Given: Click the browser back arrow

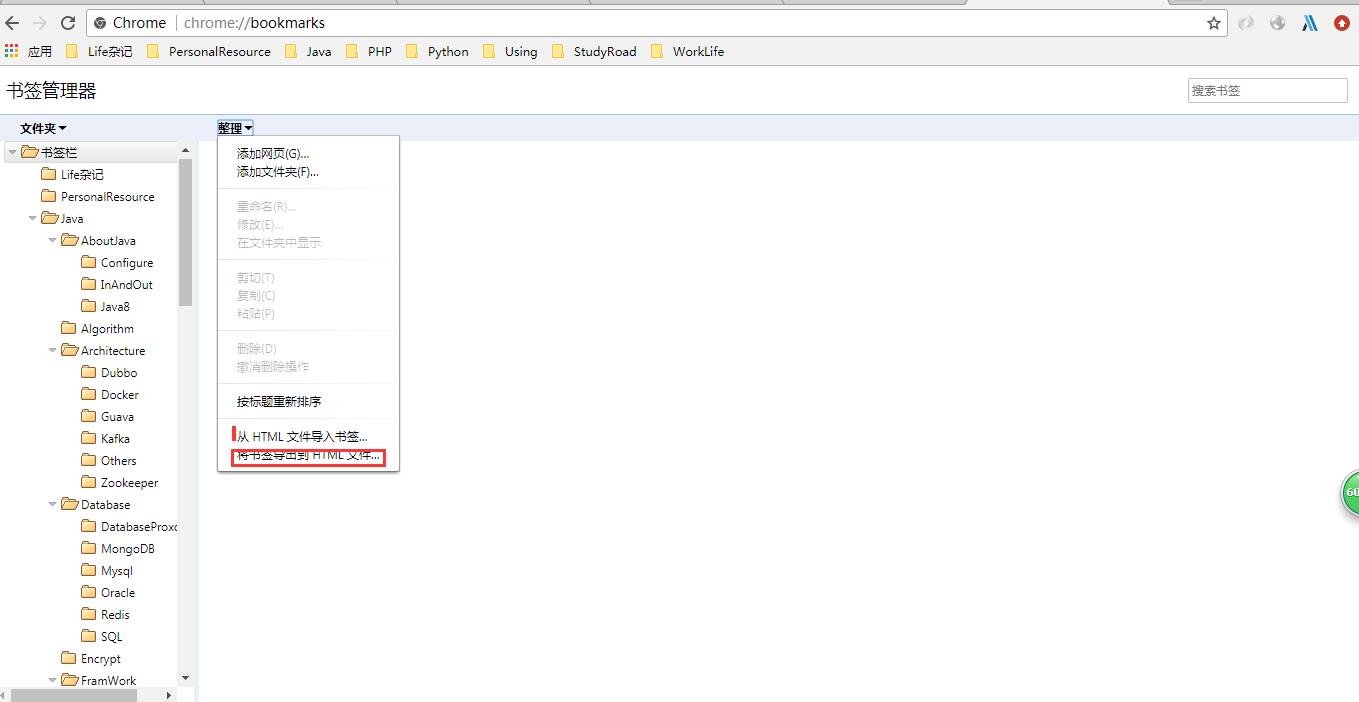Looking at the screenshot, I should coord(12,23).
